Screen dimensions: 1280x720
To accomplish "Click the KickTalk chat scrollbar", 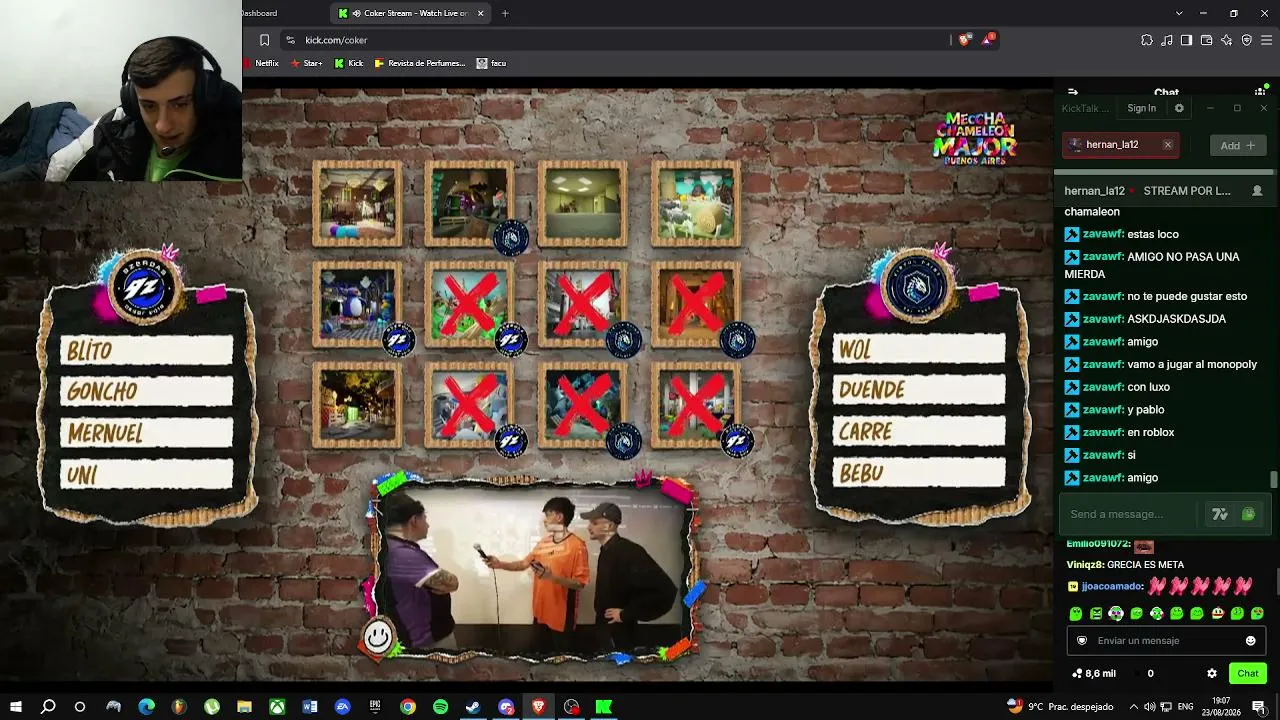I will 1273,480.
